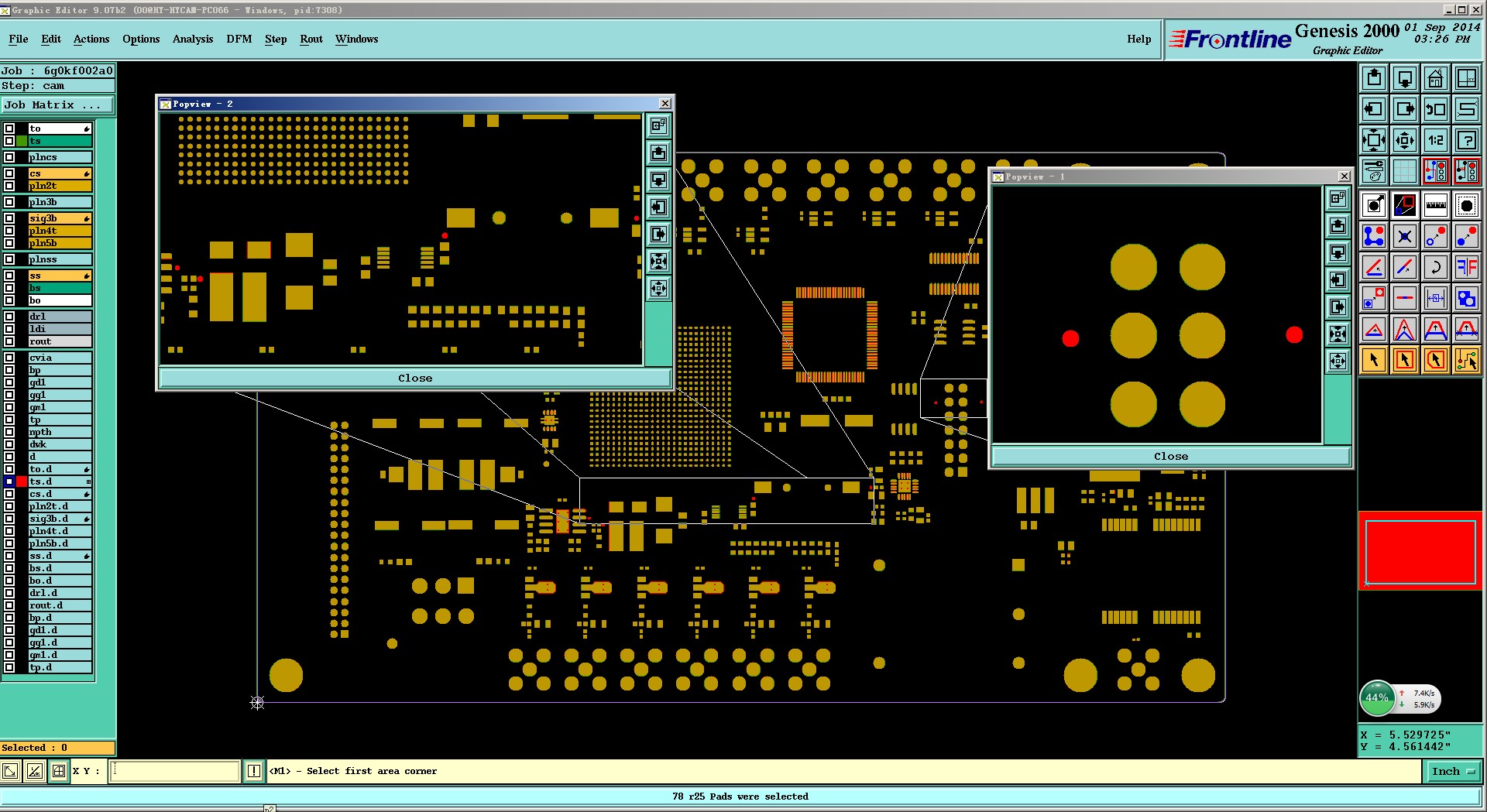1487x812 pixels.
Task: Click pan up icon in Popview 2
Action: 658,152
